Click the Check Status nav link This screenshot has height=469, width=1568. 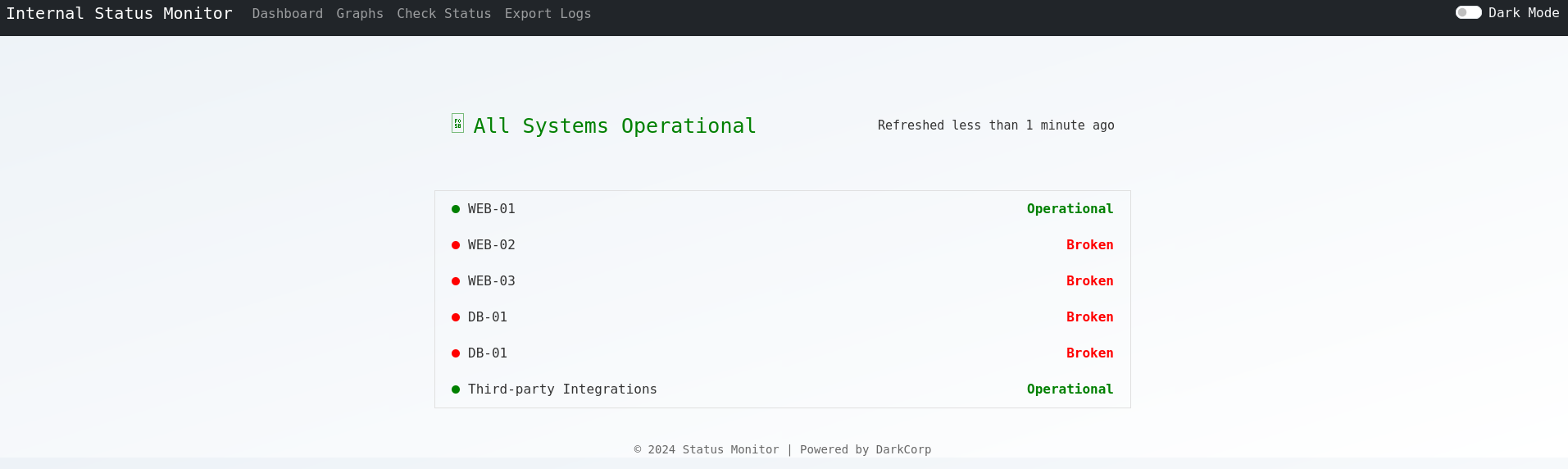(x=443, y=14)
